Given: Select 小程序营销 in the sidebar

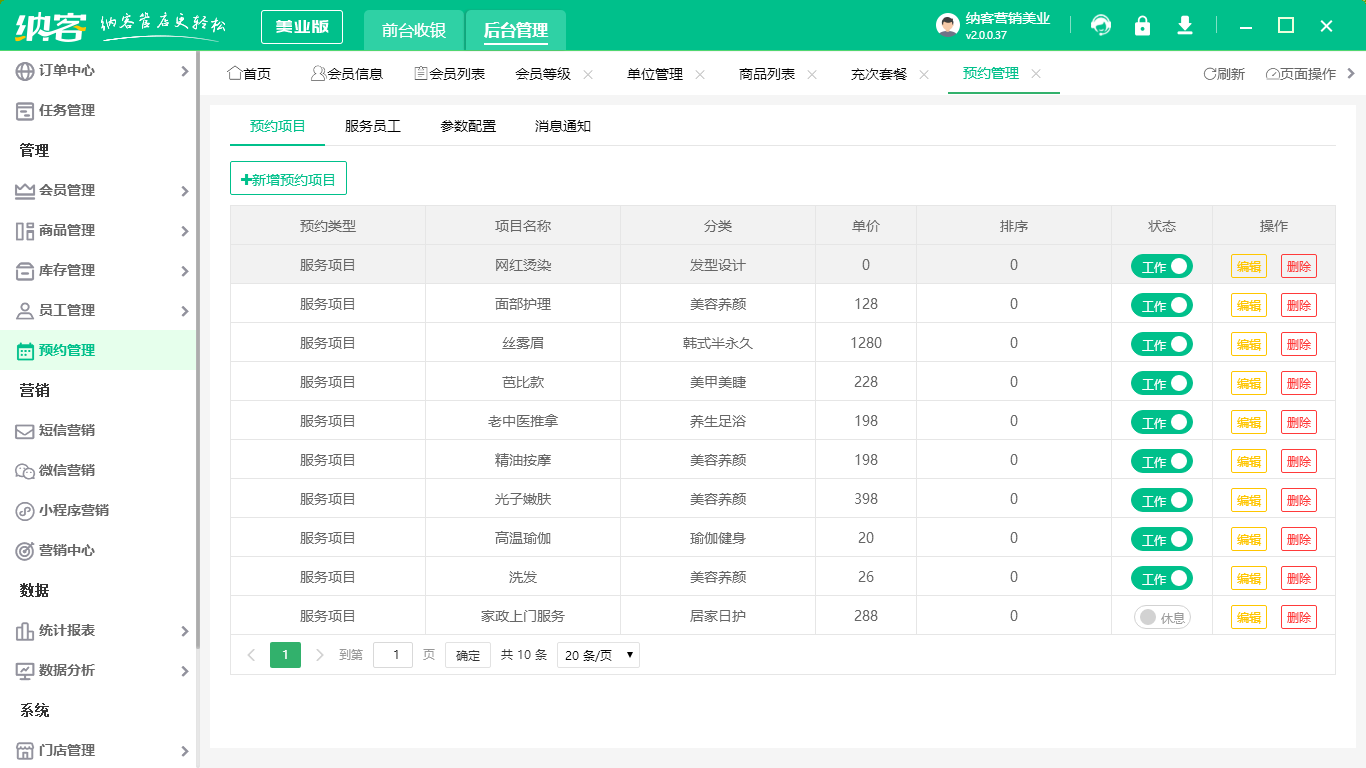Looking at the screenshot, I should 22,510.
